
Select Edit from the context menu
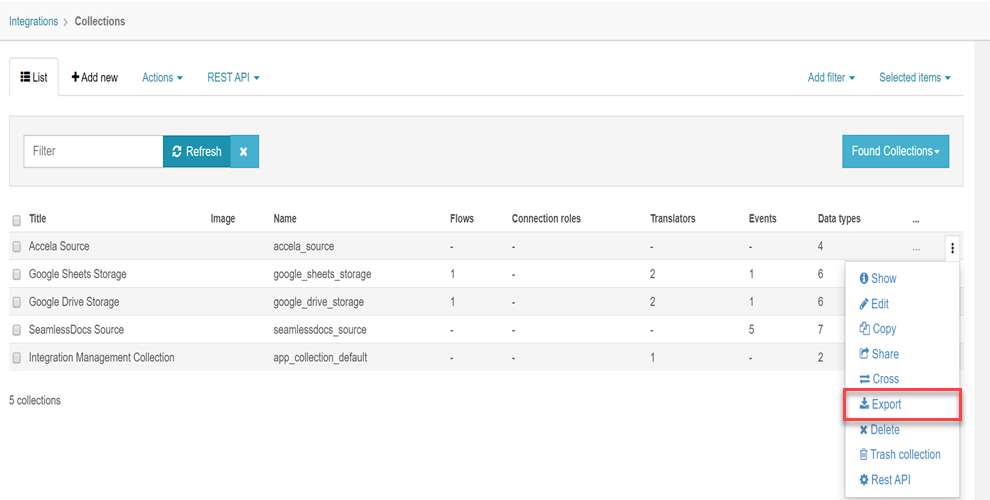click(x=874, y=304)
